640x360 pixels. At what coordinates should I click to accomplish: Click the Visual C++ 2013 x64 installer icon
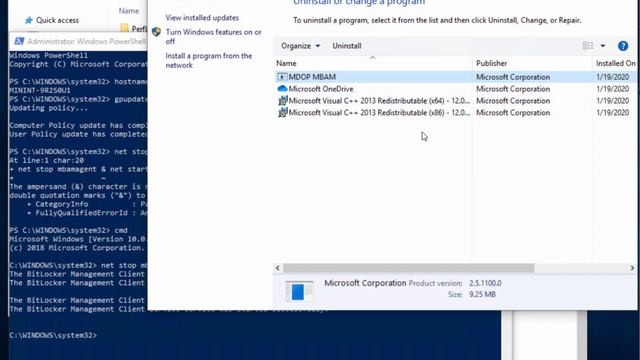(x=282, y=100)
